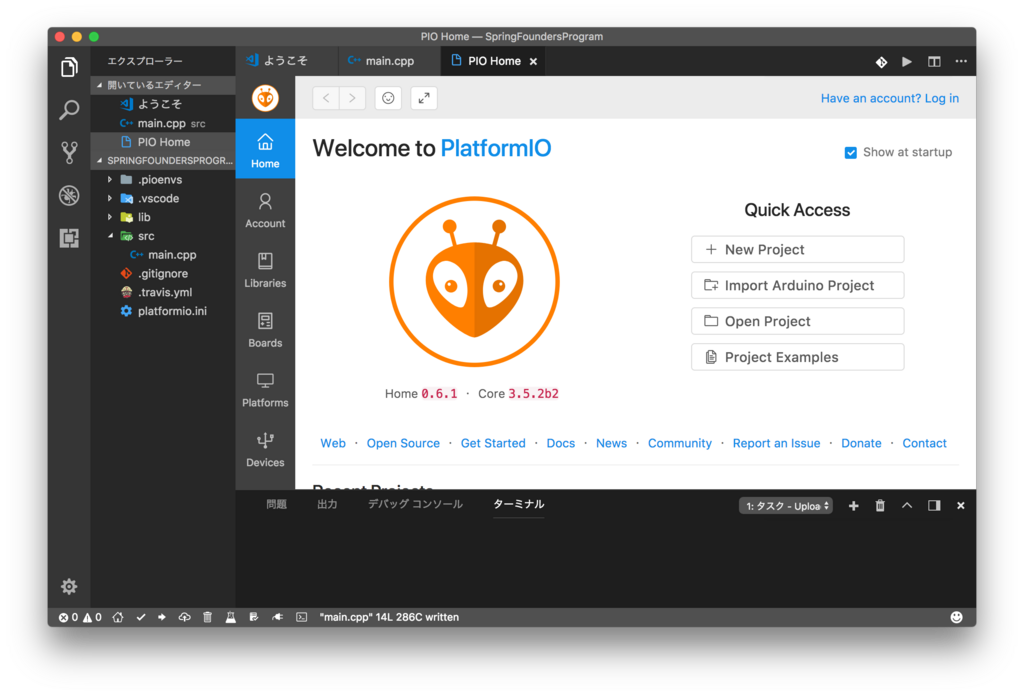Open the Extensions view icon
This screenshot has height=695, width=1024.
(x=69, y=238)
